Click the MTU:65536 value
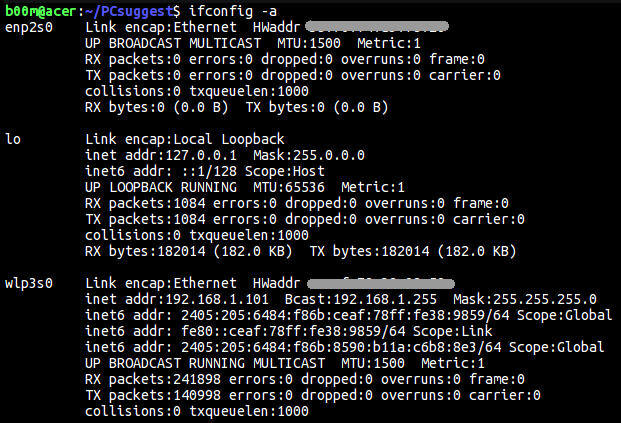This screenshot has height=423, width=621. click(289, 187)
